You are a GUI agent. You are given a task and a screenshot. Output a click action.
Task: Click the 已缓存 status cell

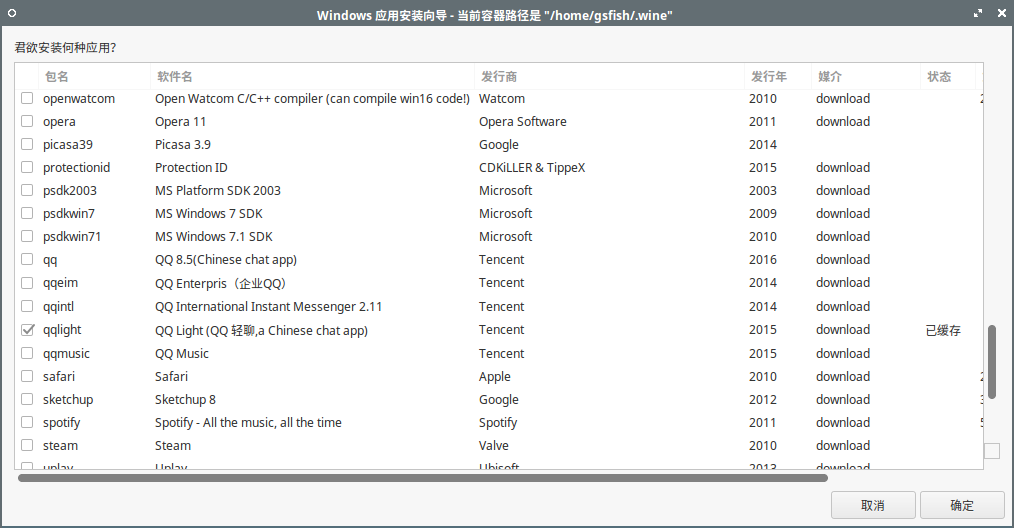(x=943, y=330)
